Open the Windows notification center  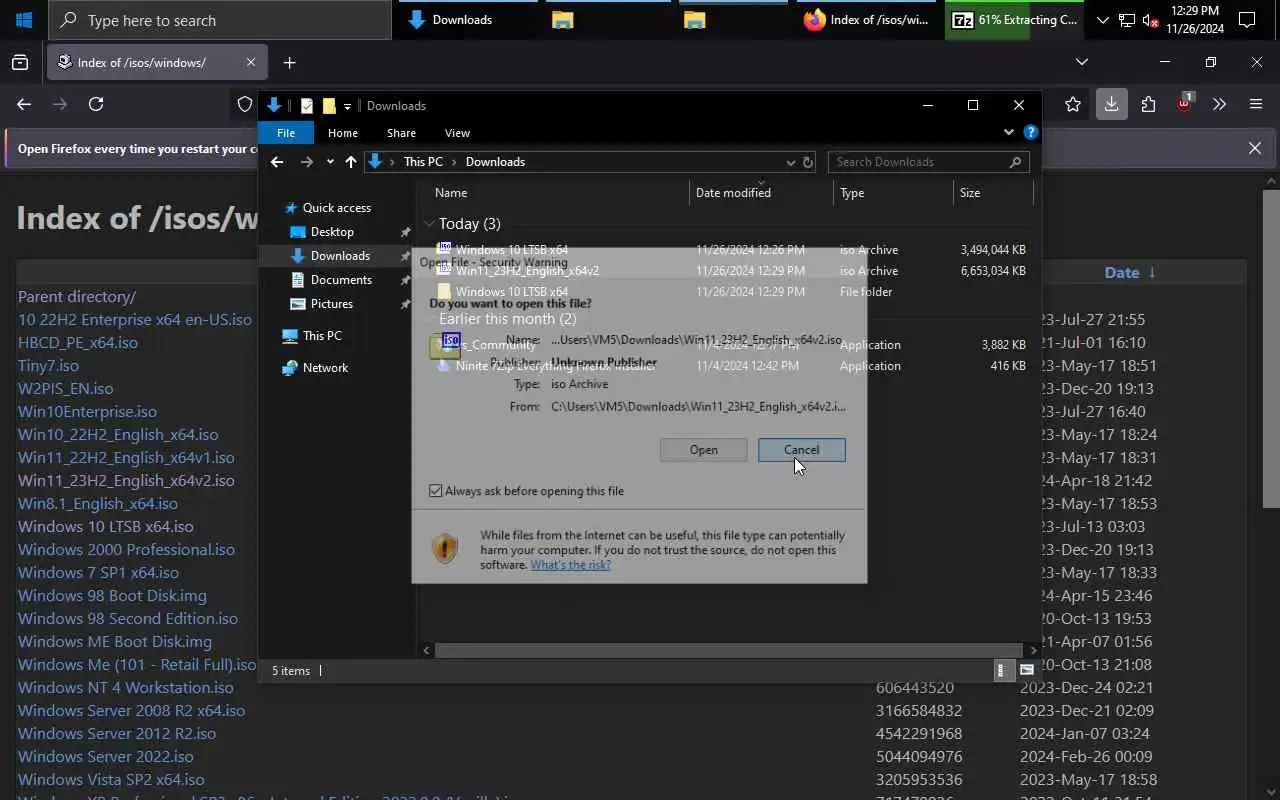(x=1247, y=20)
